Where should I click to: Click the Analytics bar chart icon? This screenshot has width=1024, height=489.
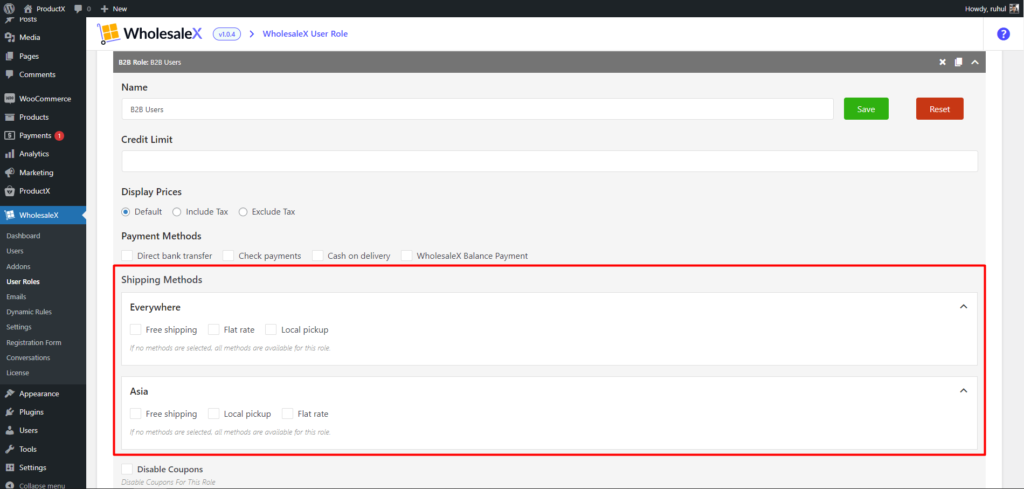(x=10, y=154)
